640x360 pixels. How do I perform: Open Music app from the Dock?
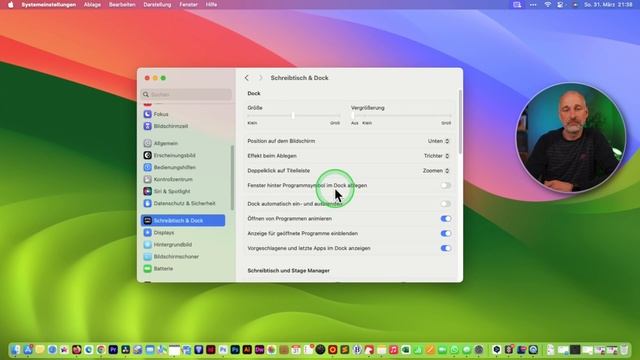click(393, 349)
